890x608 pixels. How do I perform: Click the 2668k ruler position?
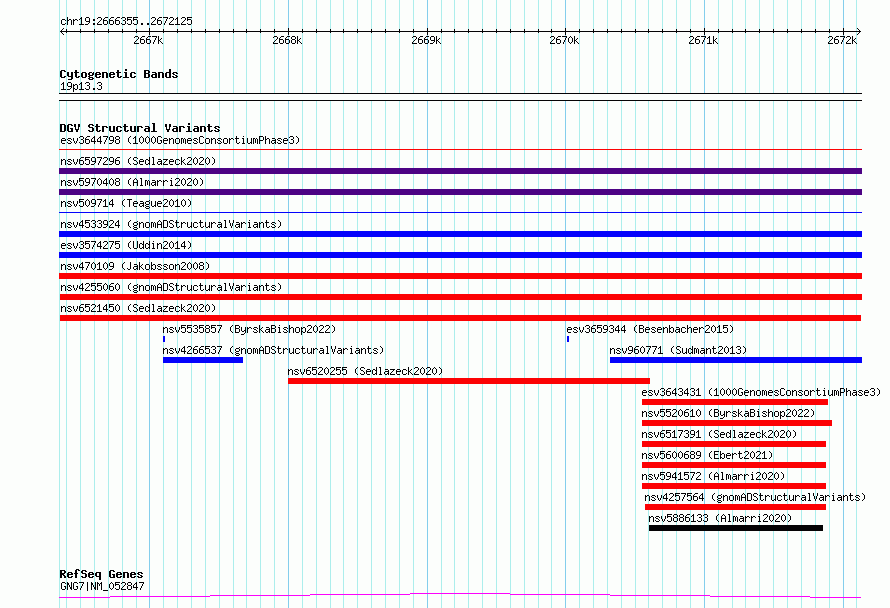tap(287, 40)
